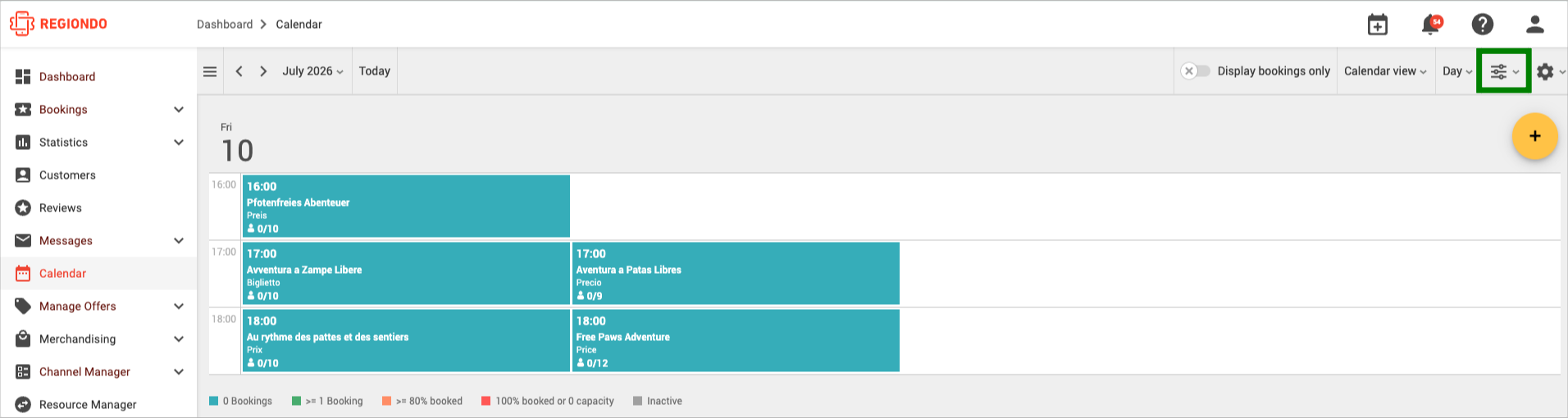Screen dimensions: 1568x418
Task: Click the Dashboard breadcrumb link
Action: pos(225,25)
